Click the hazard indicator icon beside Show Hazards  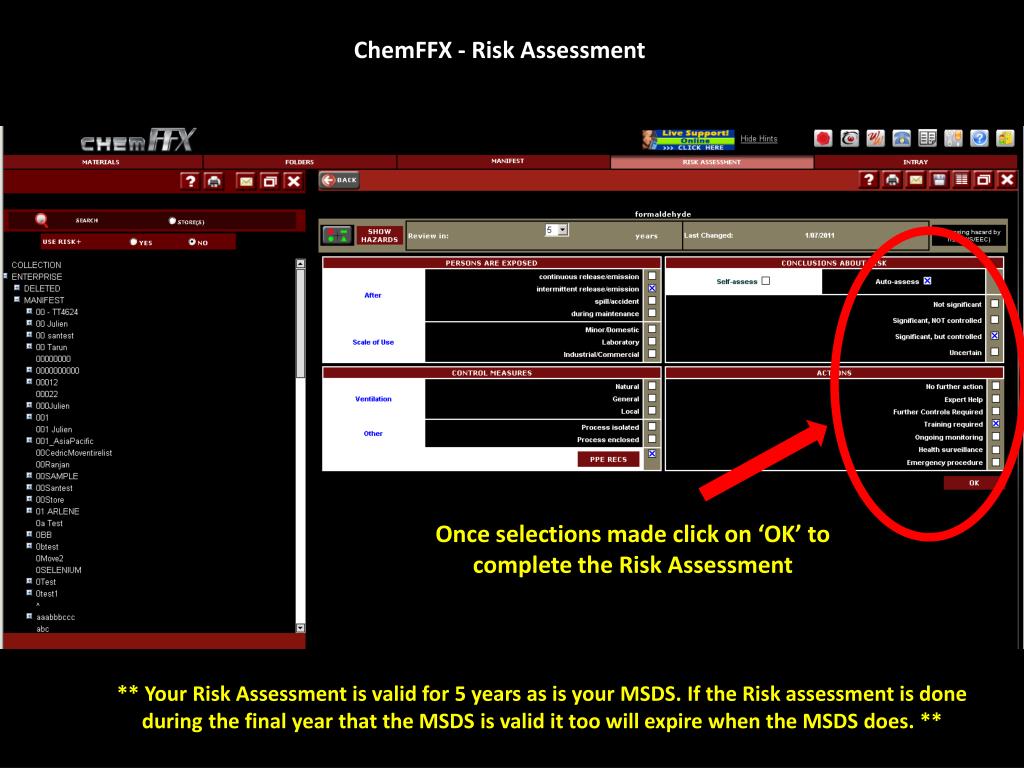337,235
